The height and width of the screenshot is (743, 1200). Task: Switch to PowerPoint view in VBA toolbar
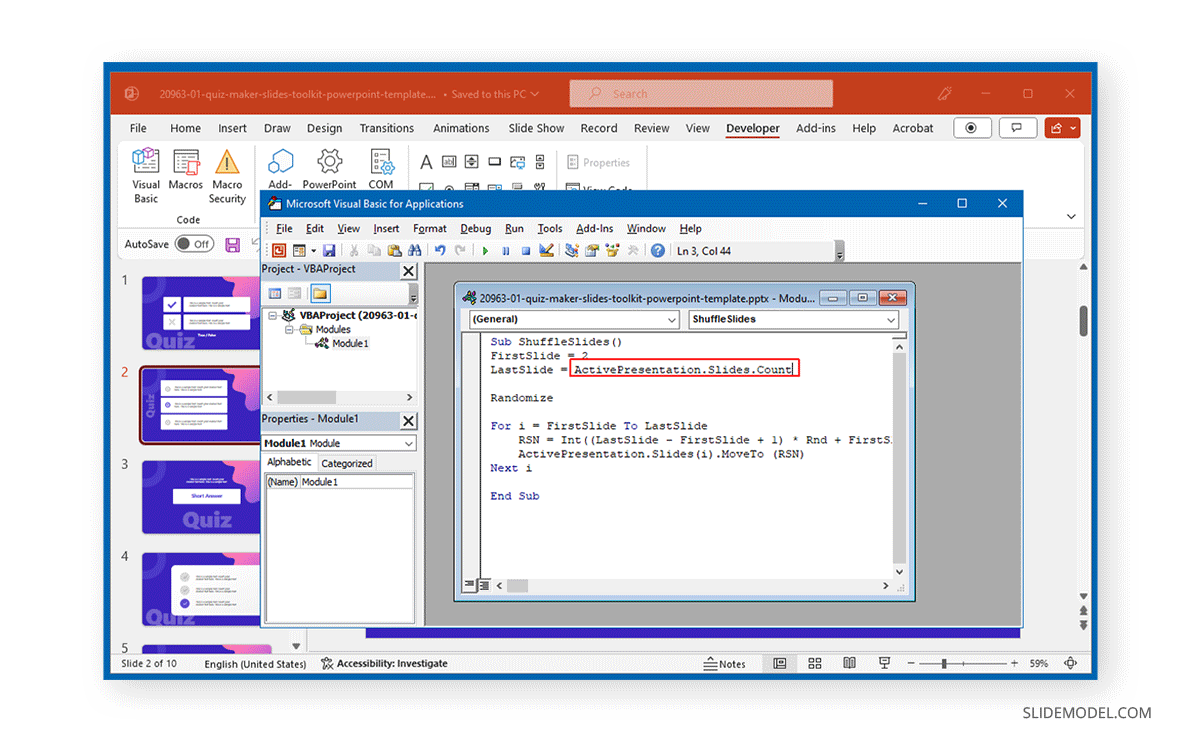pos(279,251)
